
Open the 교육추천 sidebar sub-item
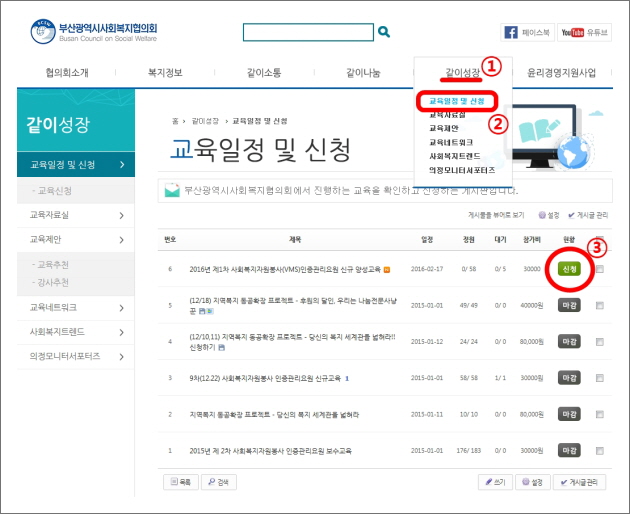click(53, 264)
